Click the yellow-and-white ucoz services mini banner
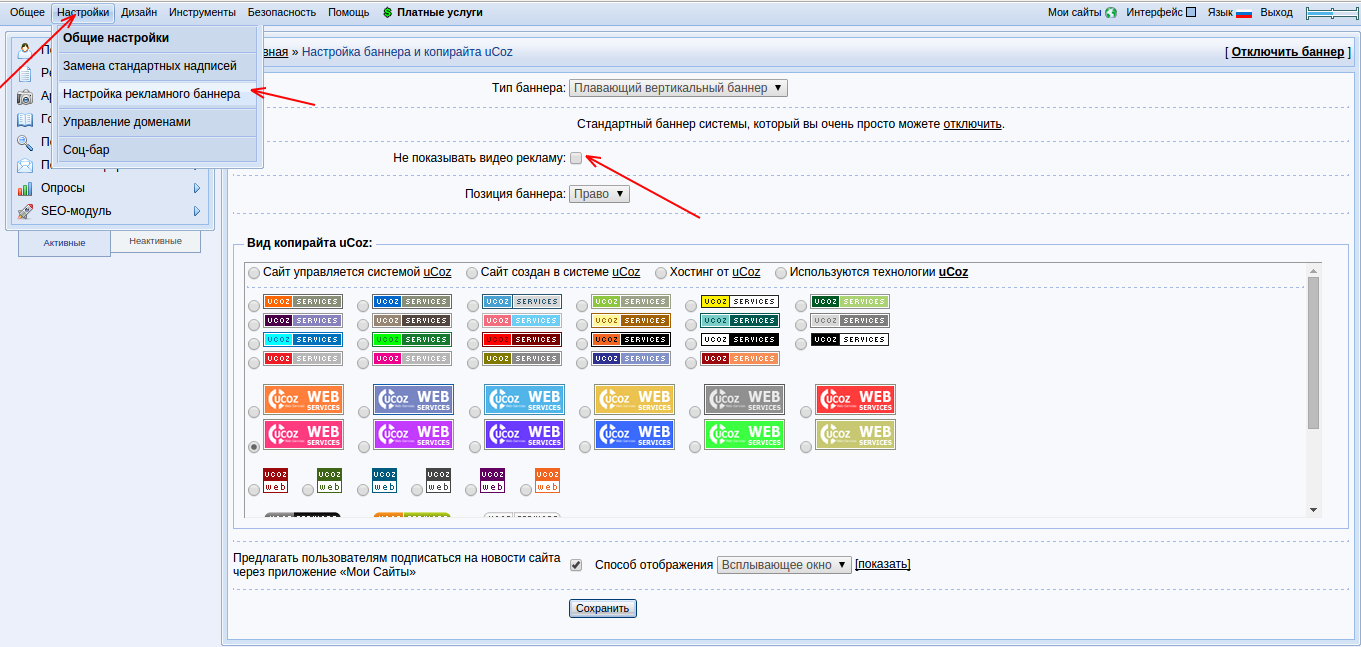The height and width of the screenshot is (647, 1361). pos(740,301)
